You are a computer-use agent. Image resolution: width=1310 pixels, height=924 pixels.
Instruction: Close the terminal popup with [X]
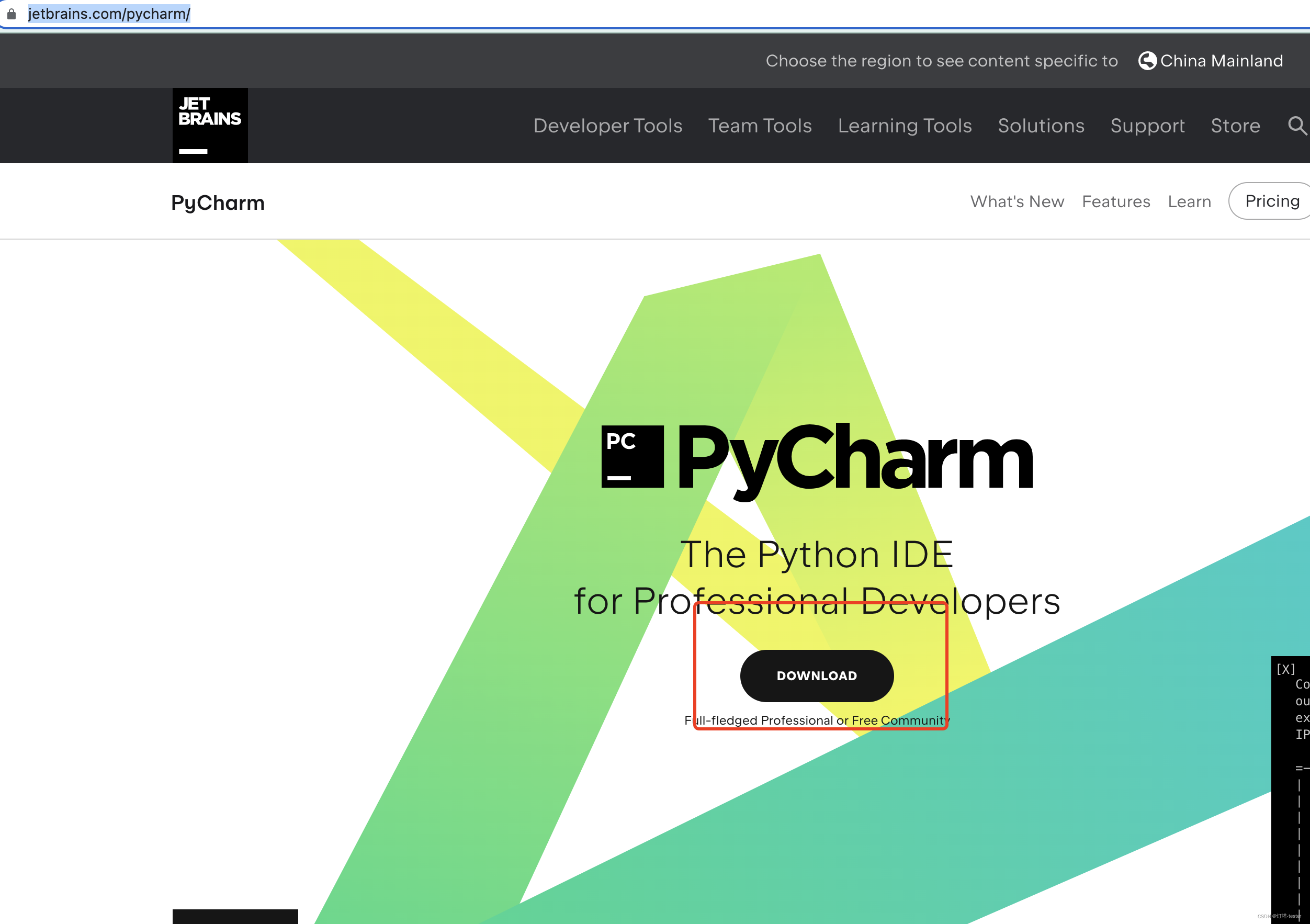pos(1285,669)
